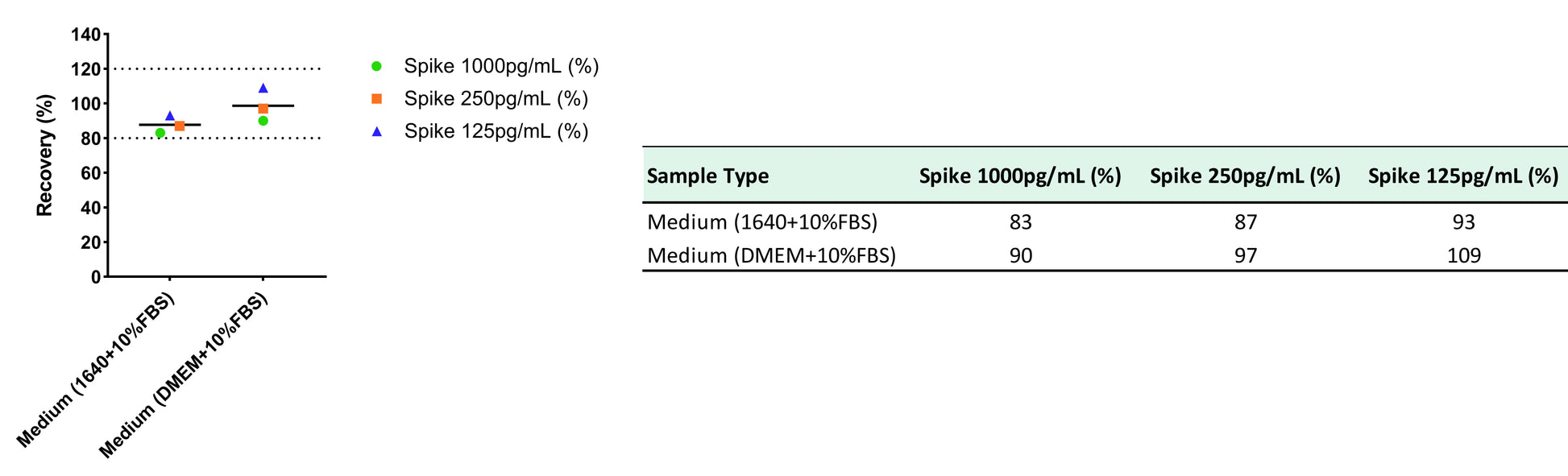1568x476 pixels.
Task: Click the blue triangle legend marker
Action: 376,130
